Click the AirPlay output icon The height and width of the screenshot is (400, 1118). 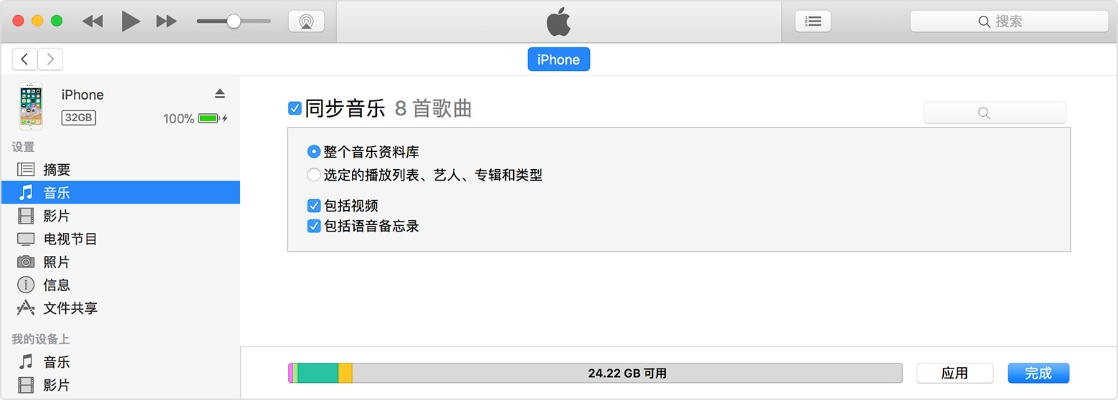coord(306,21)
